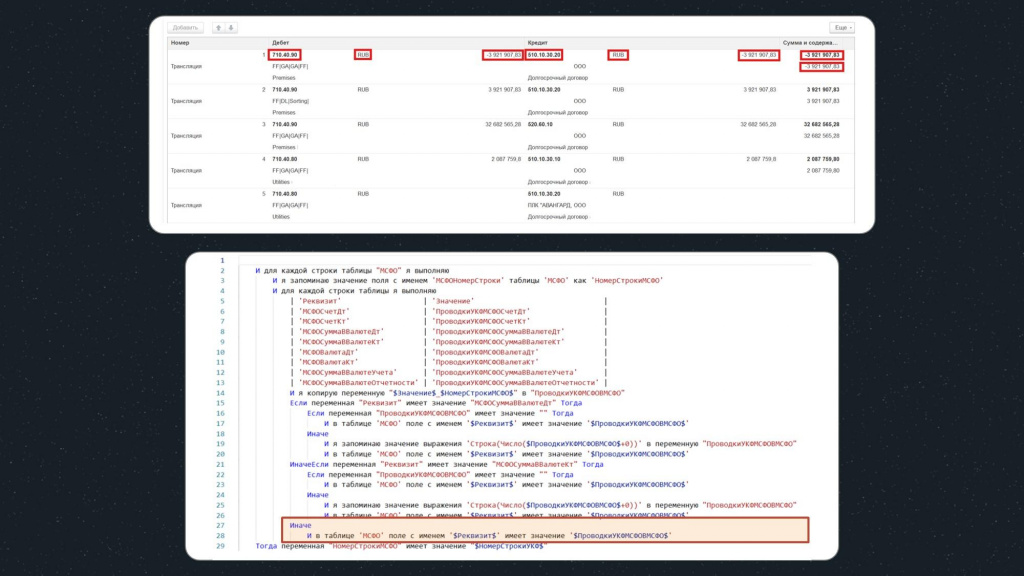Image resolution: width=1024 pixels, height=576 pixels.
Task: Select credit account 510.10.30.10 in row 4
Action: 544,159
